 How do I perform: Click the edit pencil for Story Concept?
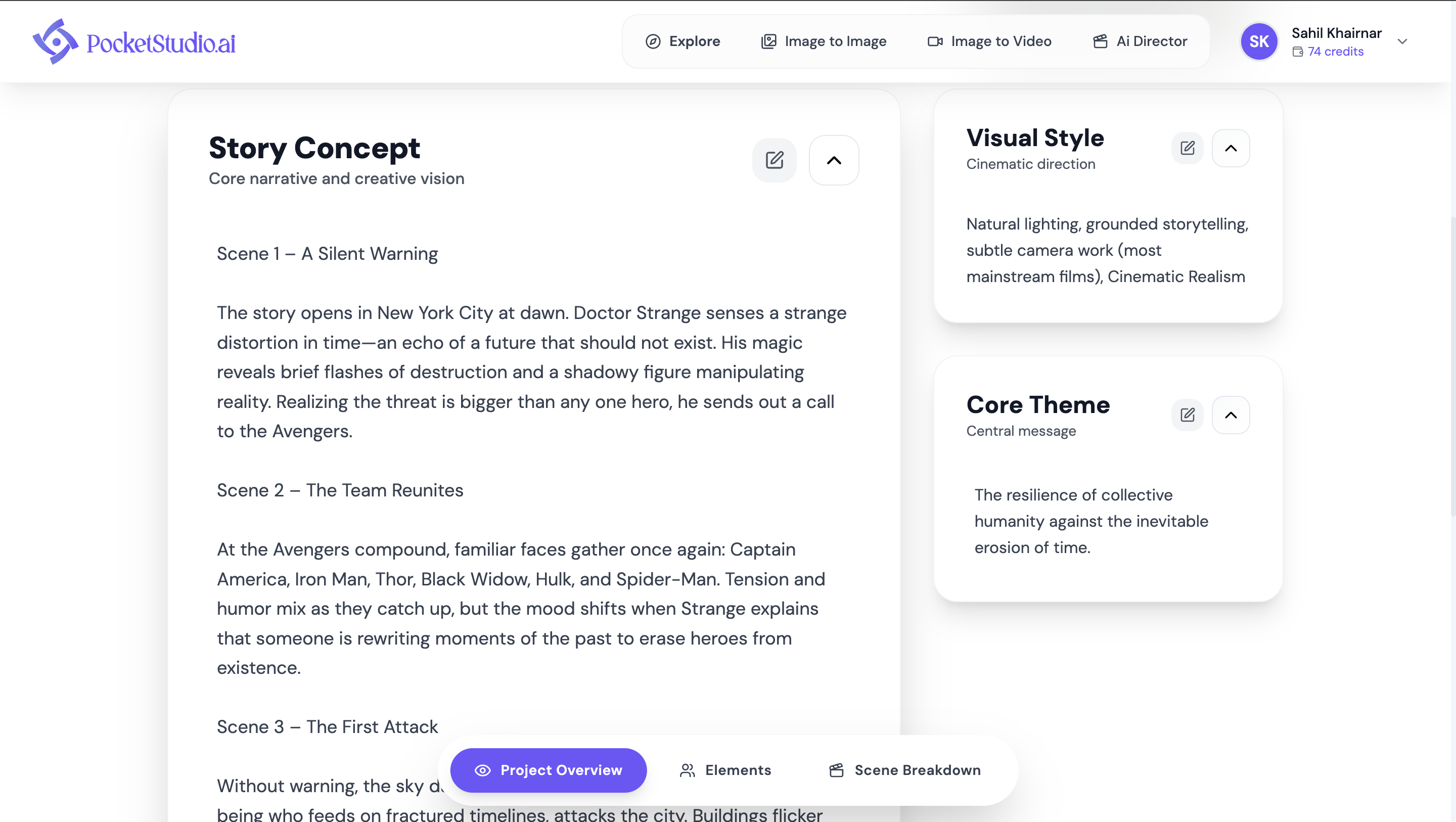click(x=774, y=160)
